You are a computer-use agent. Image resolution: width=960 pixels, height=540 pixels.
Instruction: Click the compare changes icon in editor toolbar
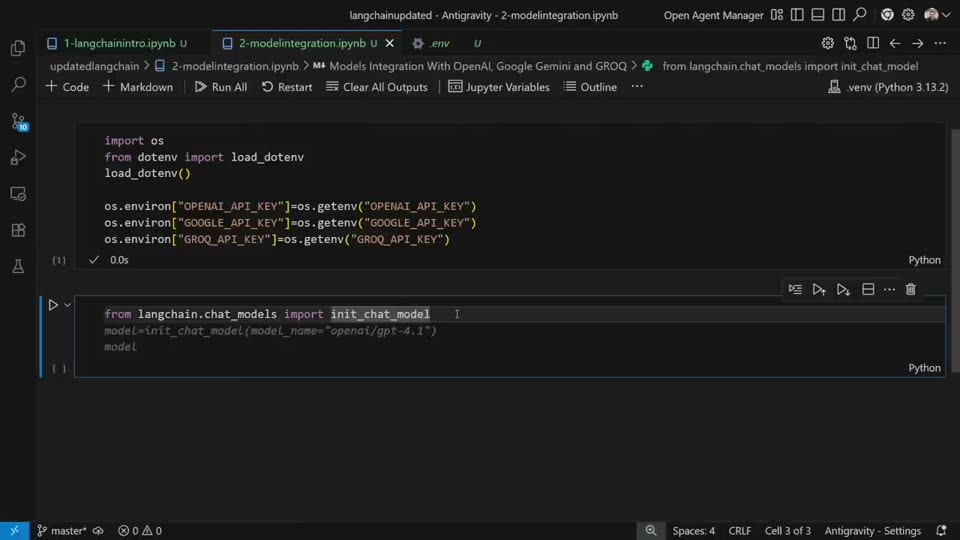(850, 43)
